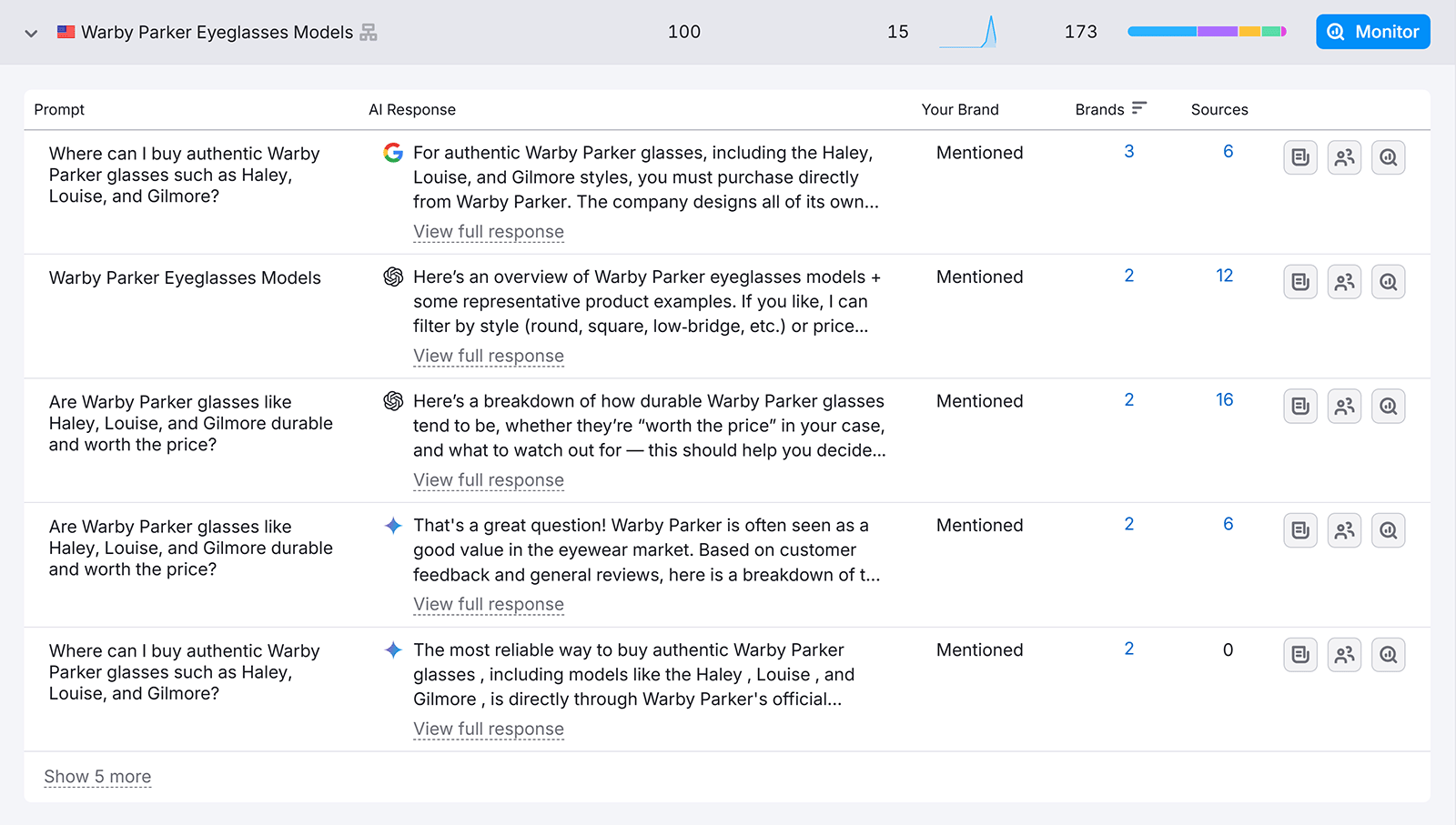Open the Sources count 16 link

point(1224,400)
